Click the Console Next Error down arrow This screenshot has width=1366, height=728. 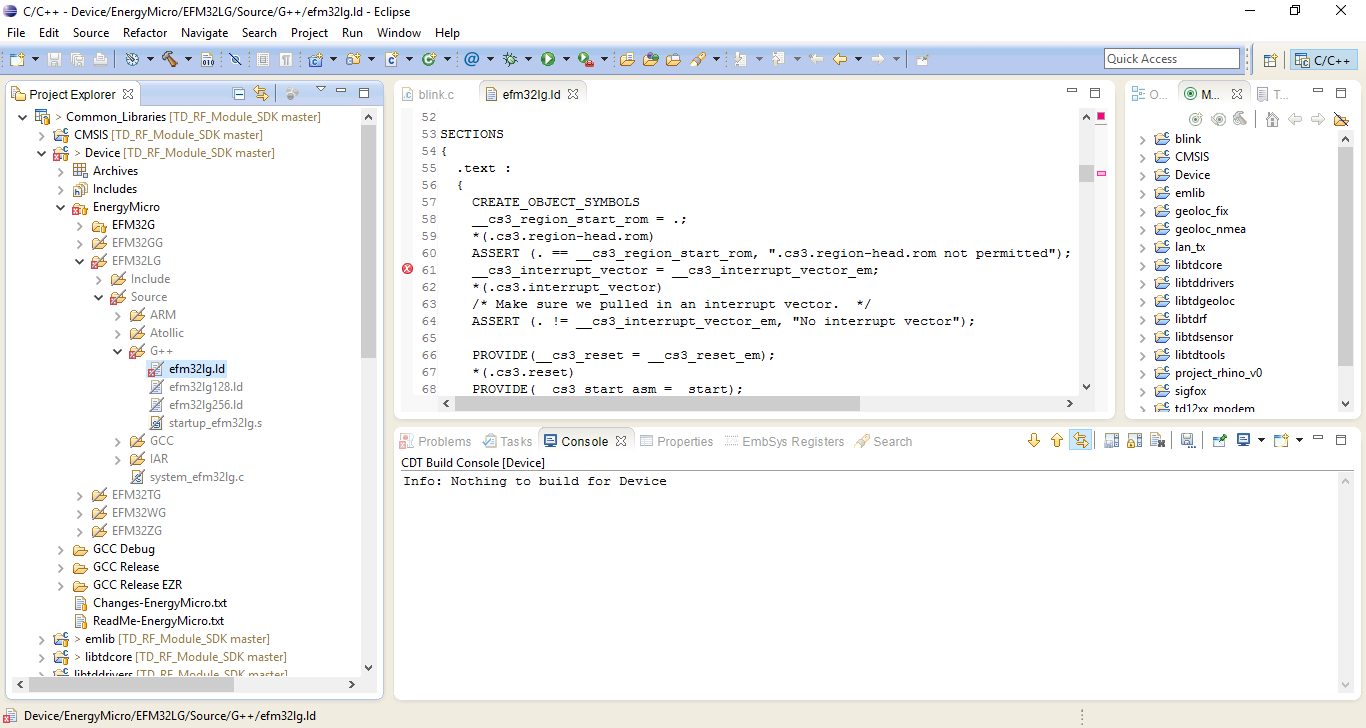[x=1034, y=440]
